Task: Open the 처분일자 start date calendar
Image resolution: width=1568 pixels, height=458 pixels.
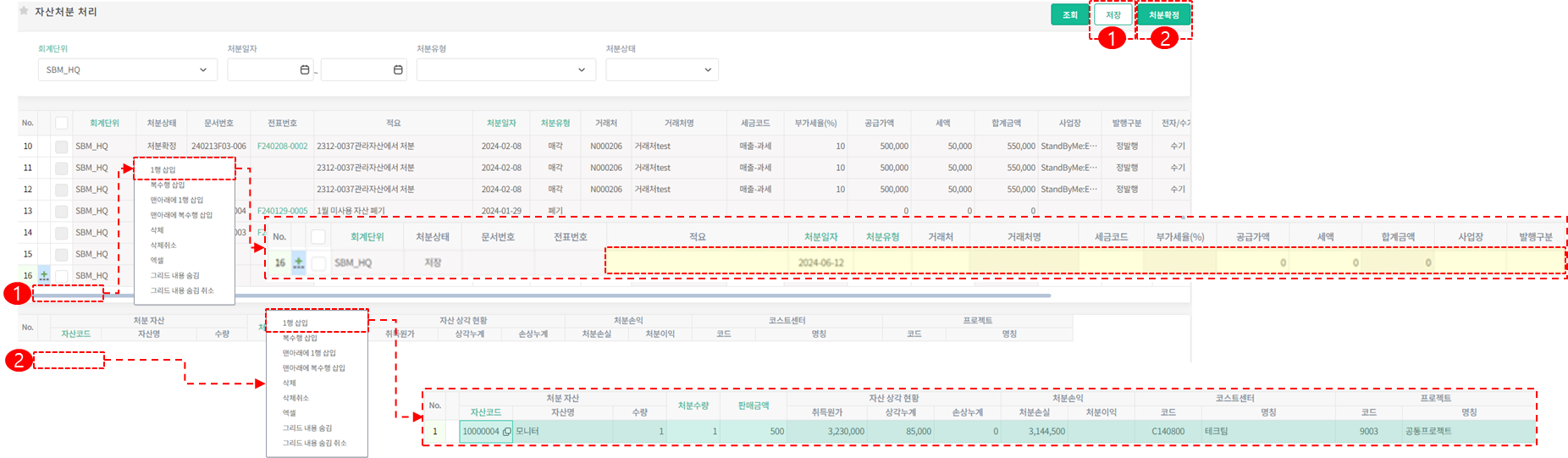Action: coord(305,70)
